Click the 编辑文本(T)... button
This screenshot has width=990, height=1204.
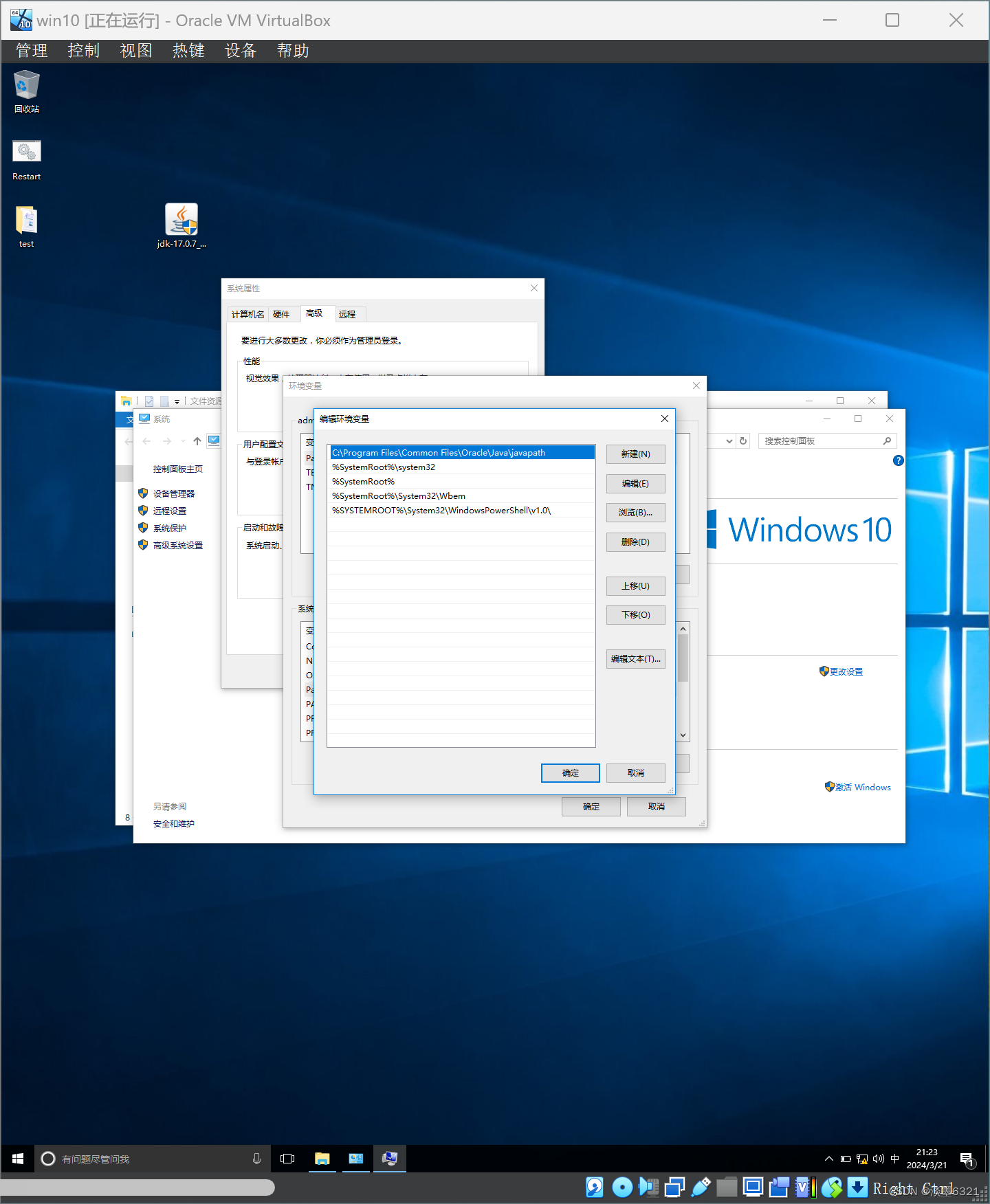tap(635, 659)
